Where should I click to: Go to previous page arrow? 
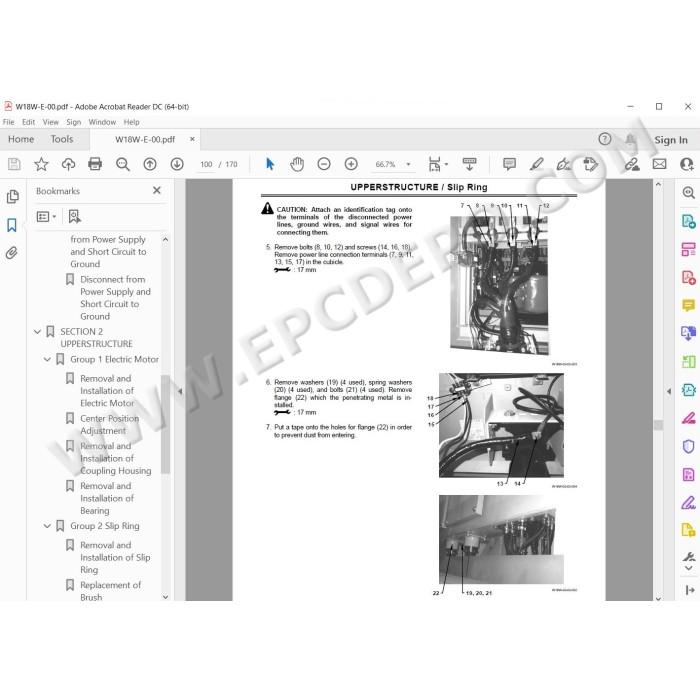coord(150,164)
